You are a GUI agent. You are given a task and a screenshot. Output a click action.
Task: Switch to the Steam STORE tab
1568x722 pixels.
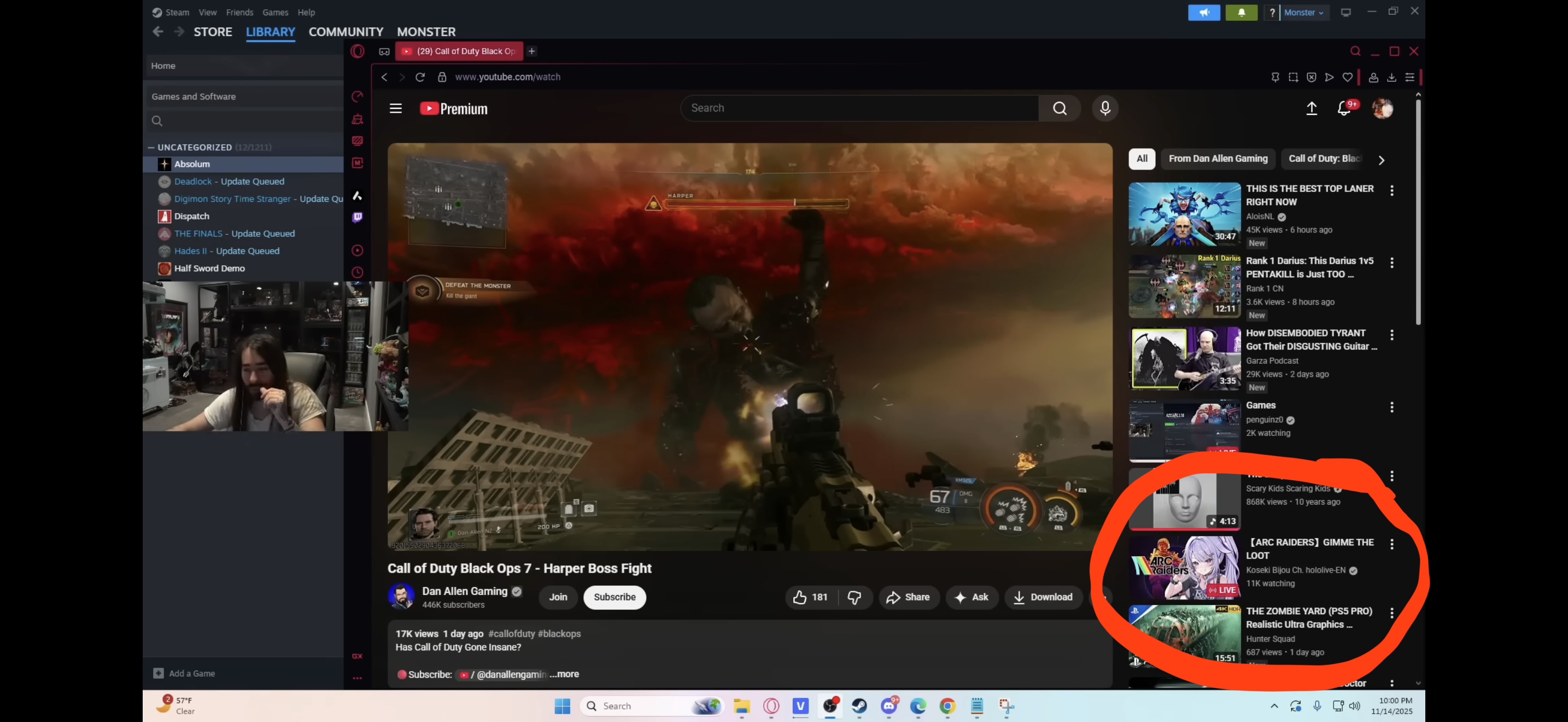(213, 32)
